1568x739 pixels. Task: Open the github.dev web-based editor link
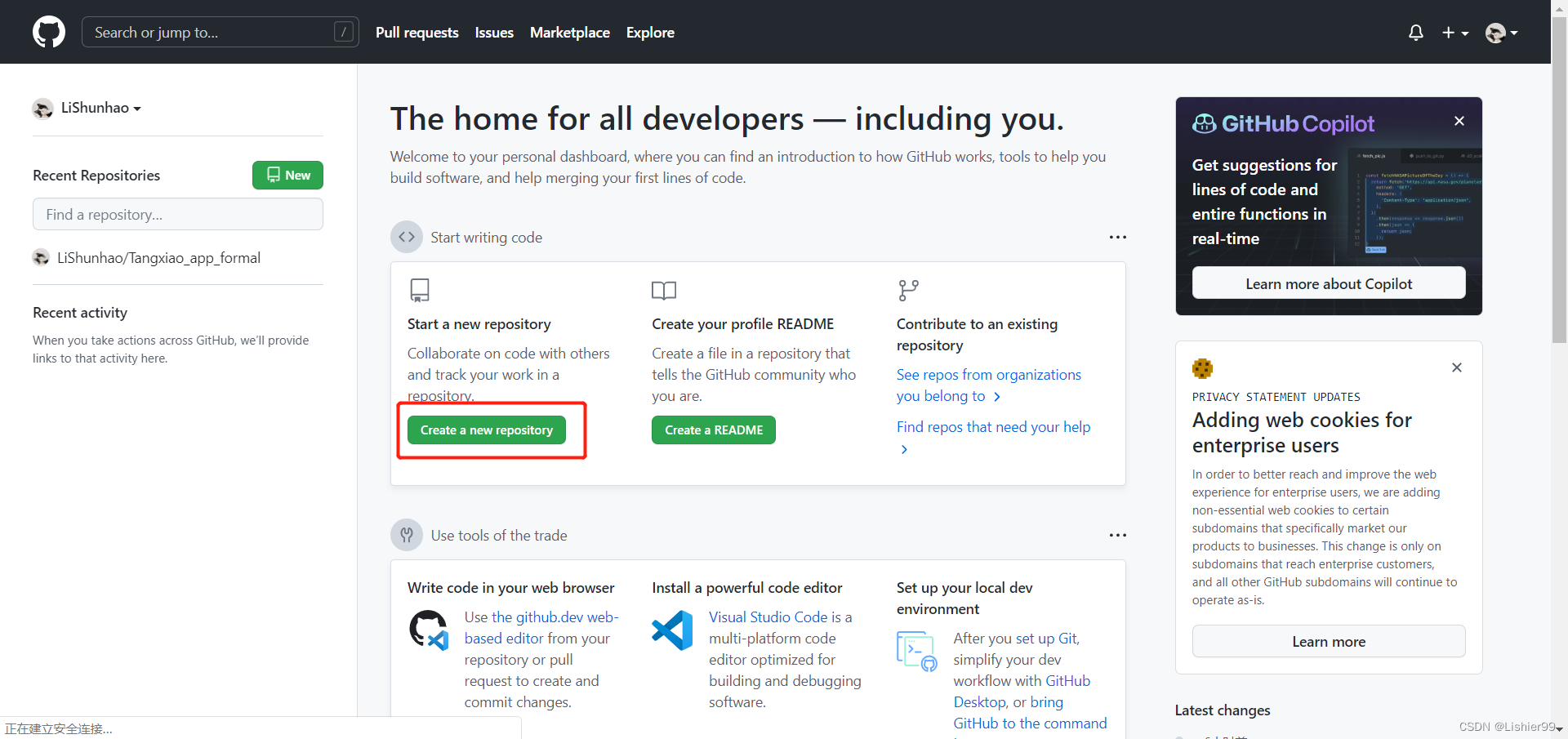pyautogui.click(x=541, y=628)
